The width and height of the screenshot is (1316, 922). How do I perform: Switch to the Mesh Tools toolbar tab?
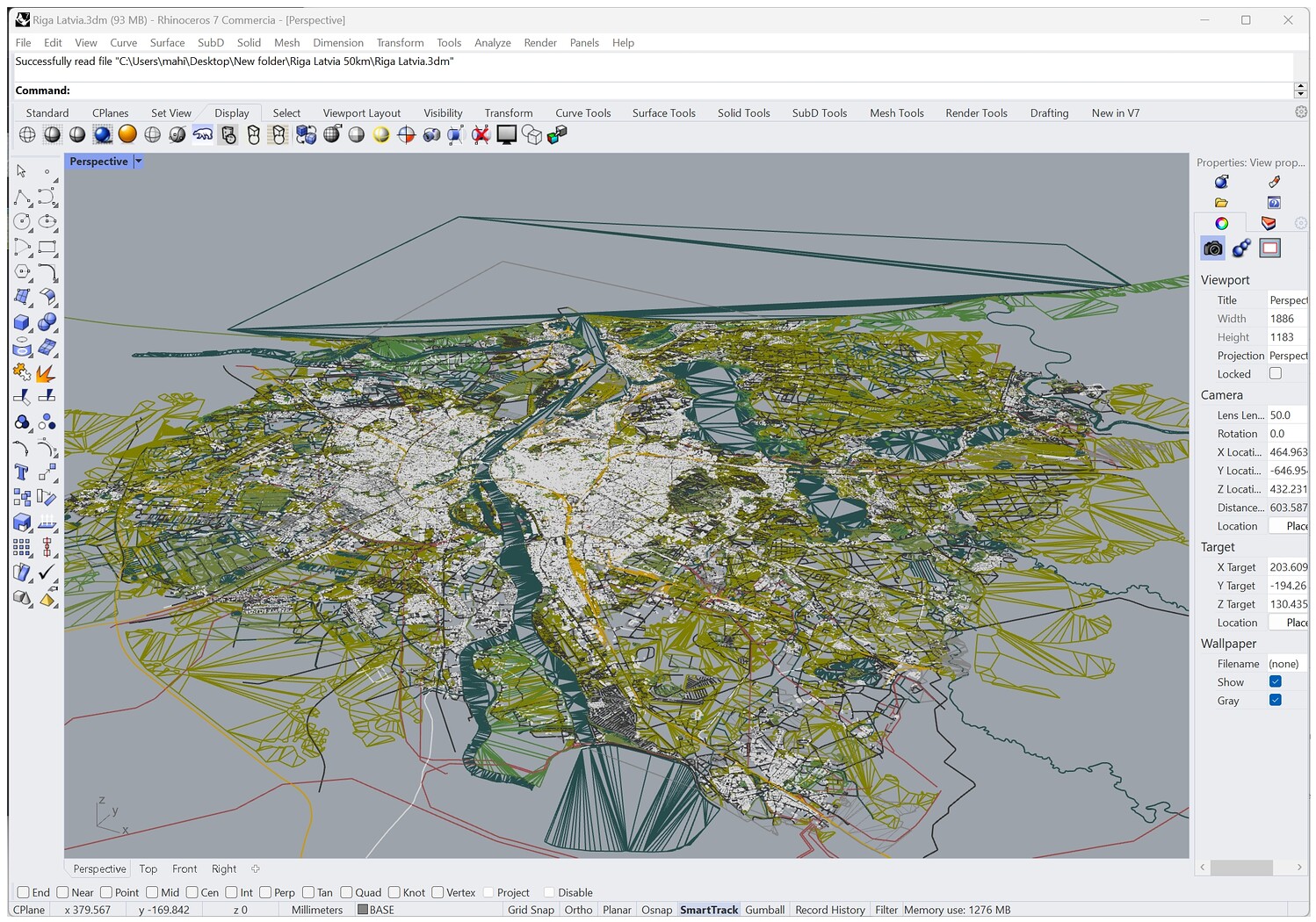click(896, 112)
